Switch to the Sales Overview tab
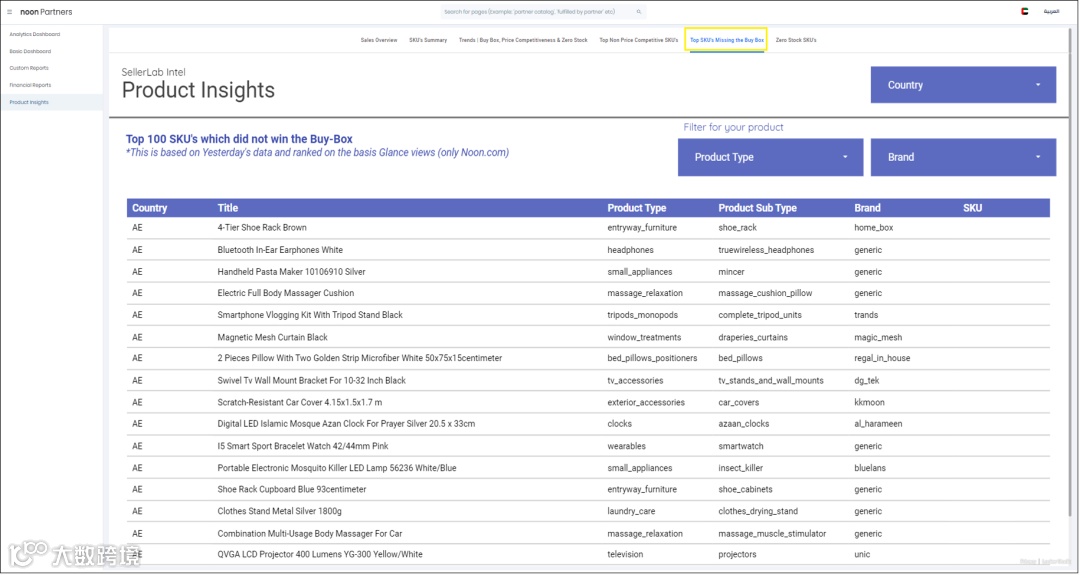1080x575 pixels. [379, 40]
